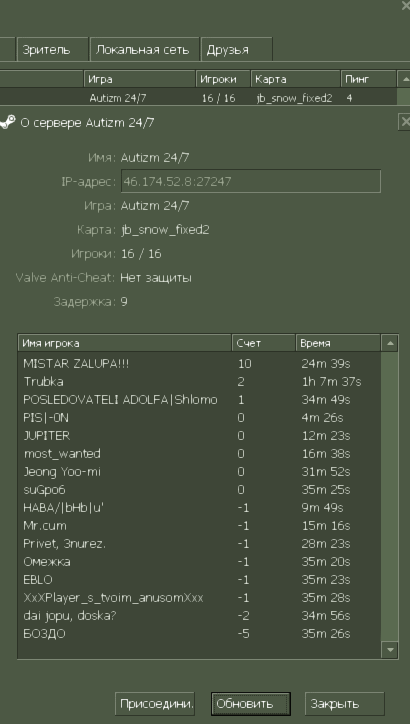Click the Обновить refresh button
The width and height of the screenshot is (410, 724).
coord(251,704)
